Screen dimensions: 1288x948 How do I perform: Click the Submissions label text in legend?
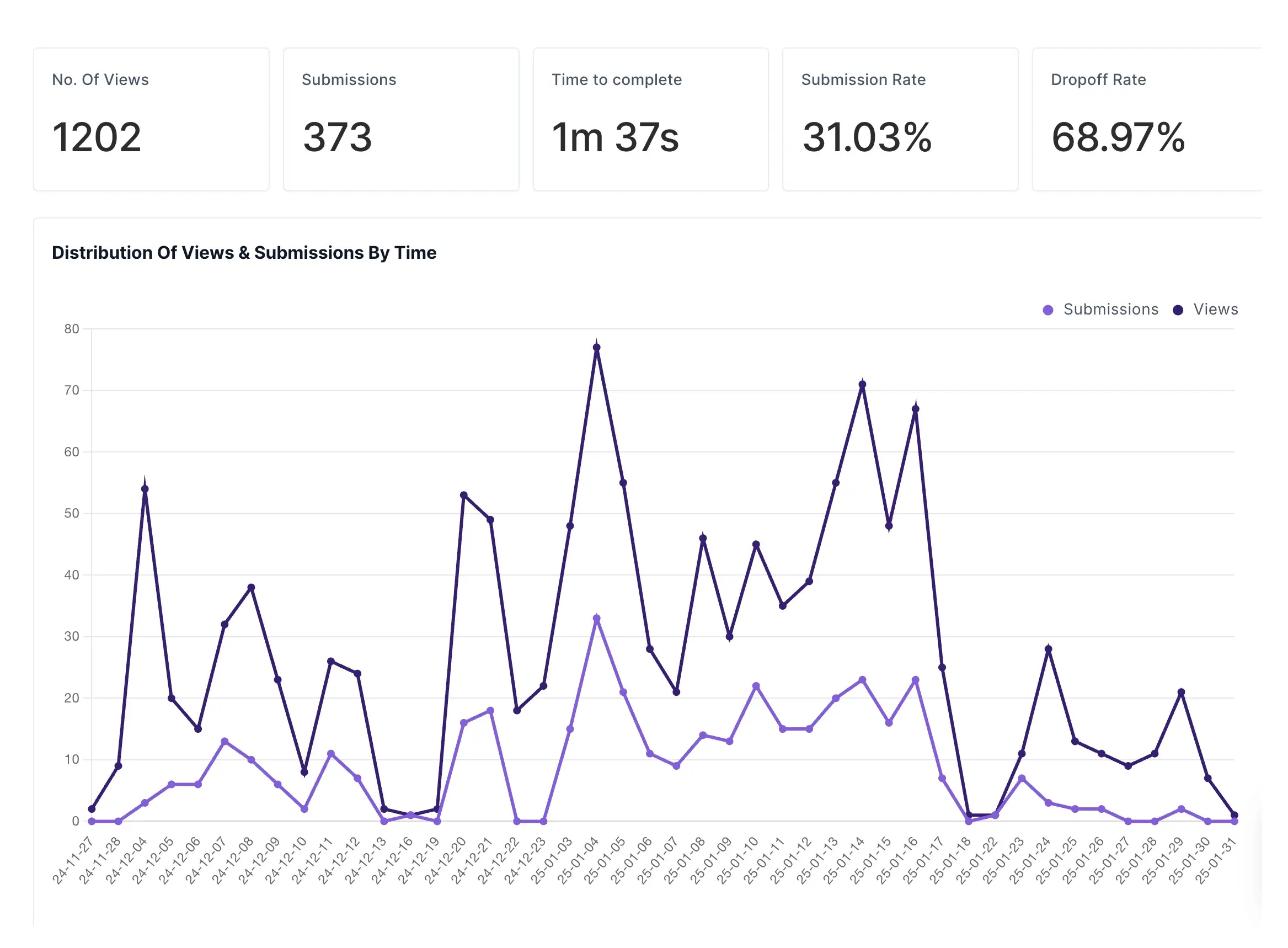tap(1111, 310)
